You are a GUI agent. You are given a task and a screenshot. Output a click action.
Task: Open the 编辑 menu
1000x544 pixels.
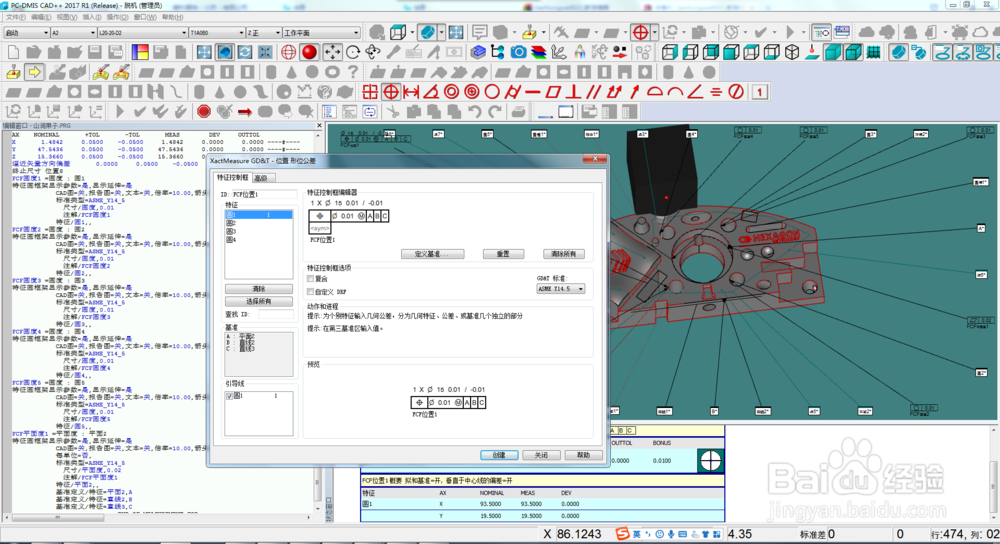tap(41, 17)
